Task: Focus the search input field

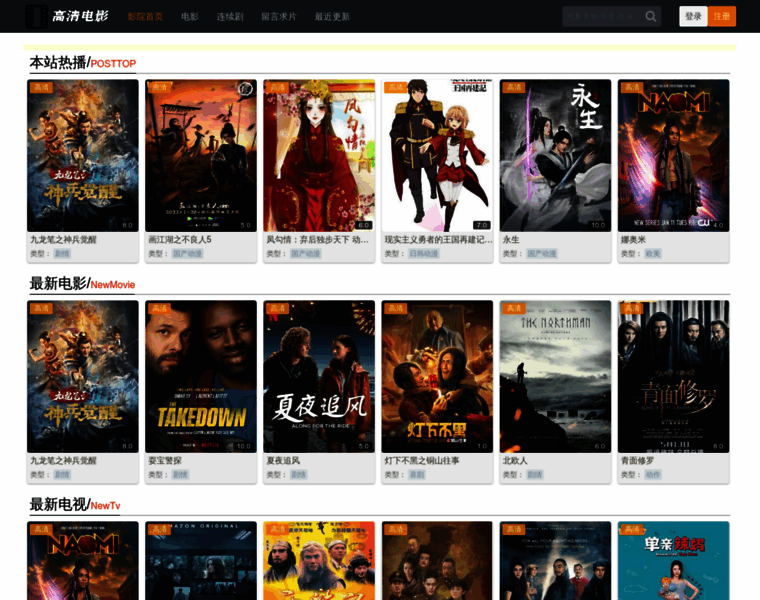Action: (602, 16)
